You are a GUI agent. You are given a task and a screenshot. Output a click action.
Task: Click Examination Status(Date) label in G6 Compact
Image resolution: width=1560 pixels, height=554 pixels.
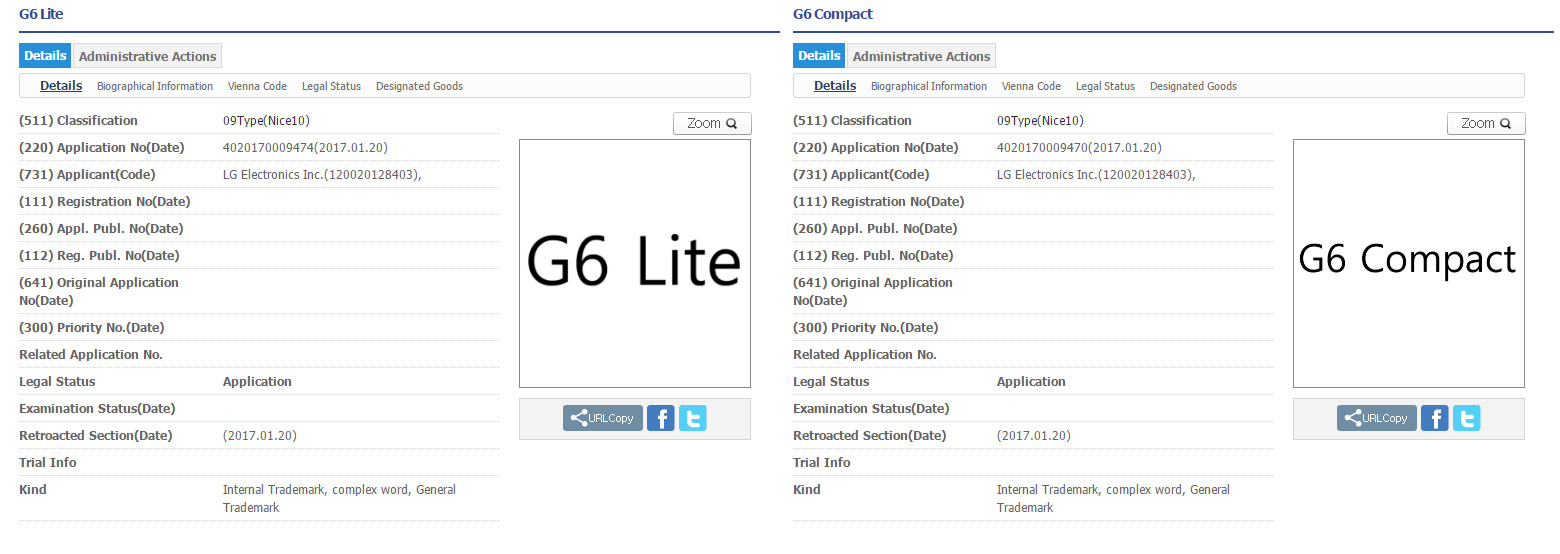coord(871,409)
